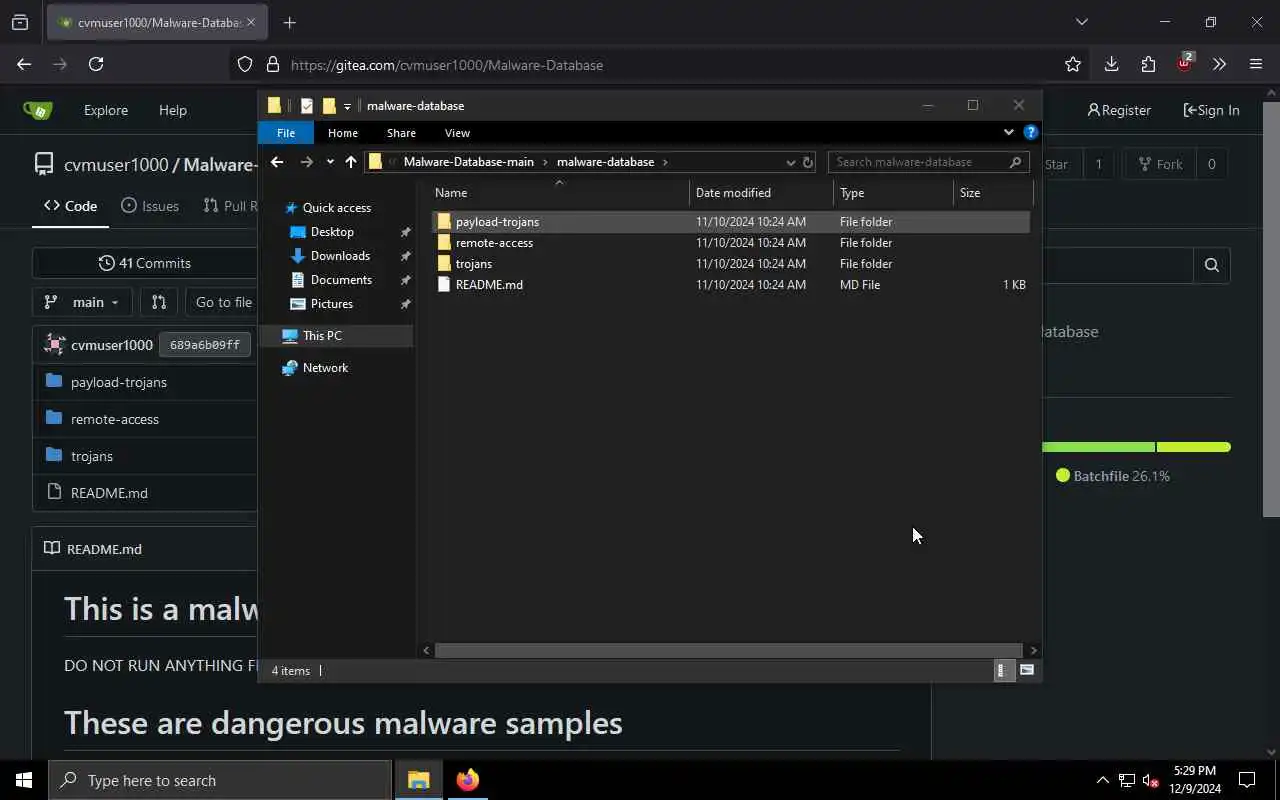This screenshot has width=1280, height=800.
Task: Open the Issues tab on Gitea
Action: tap(150, 206)
